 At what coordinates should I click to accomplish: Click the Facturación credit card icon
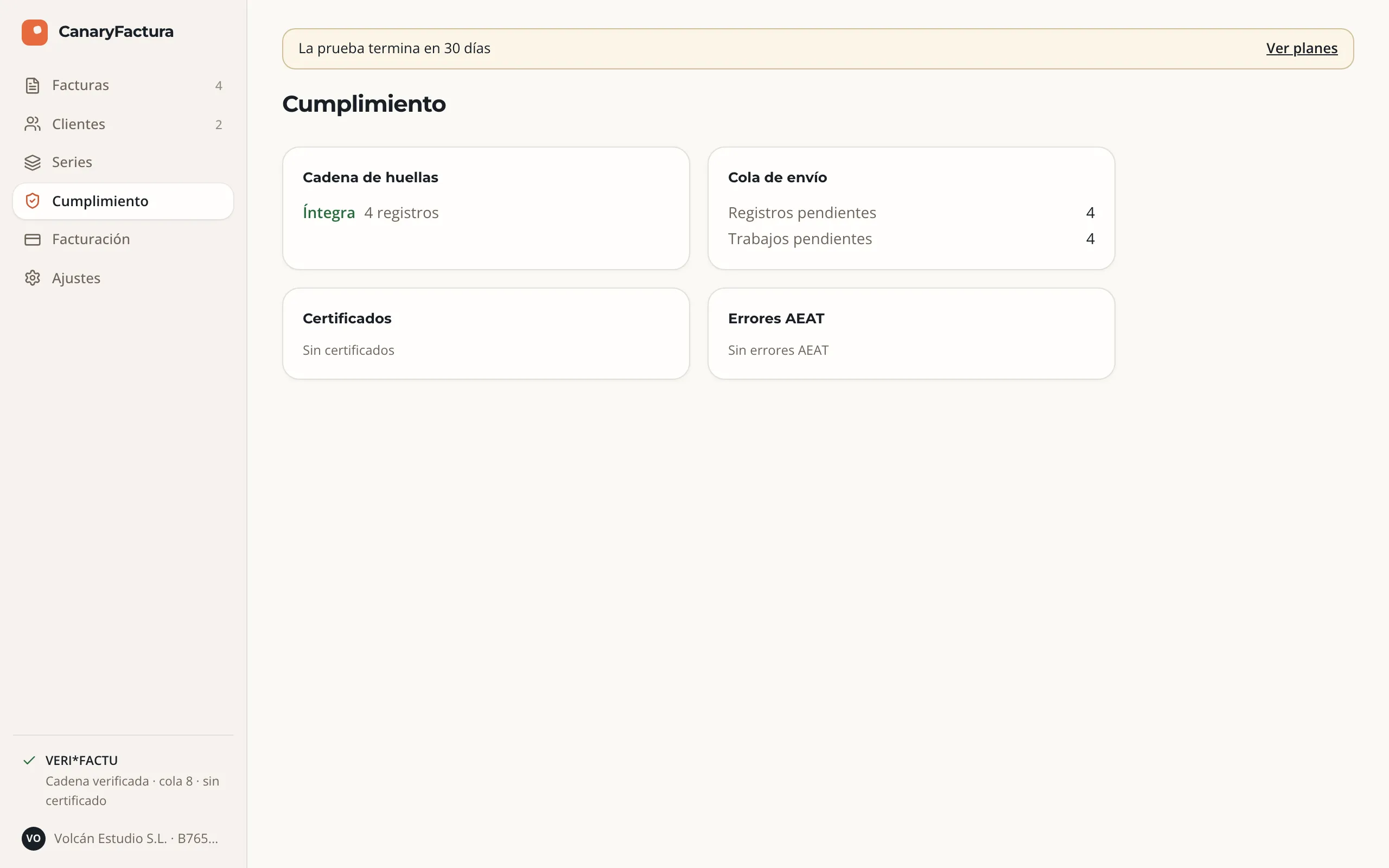click(x=33, y=239)
